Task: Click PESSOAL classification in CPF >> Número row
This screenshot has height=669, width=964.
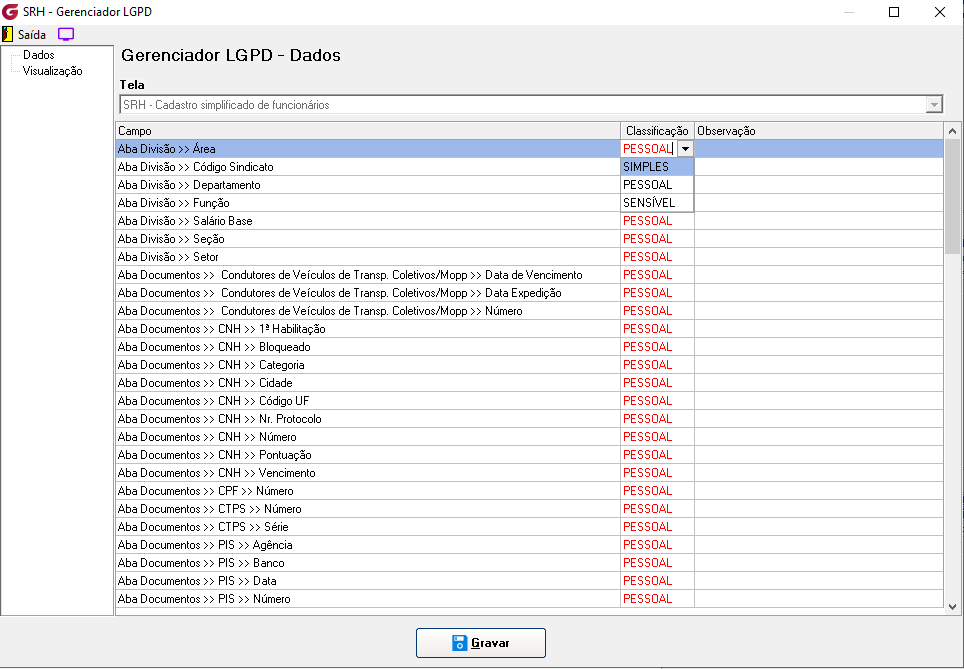Action: click(x=657, y=491)
